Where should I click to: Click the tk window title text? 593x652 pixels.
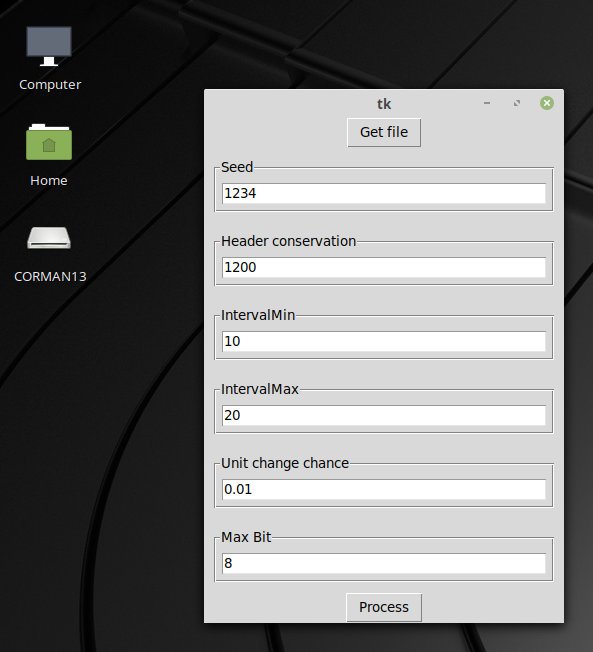384,104
